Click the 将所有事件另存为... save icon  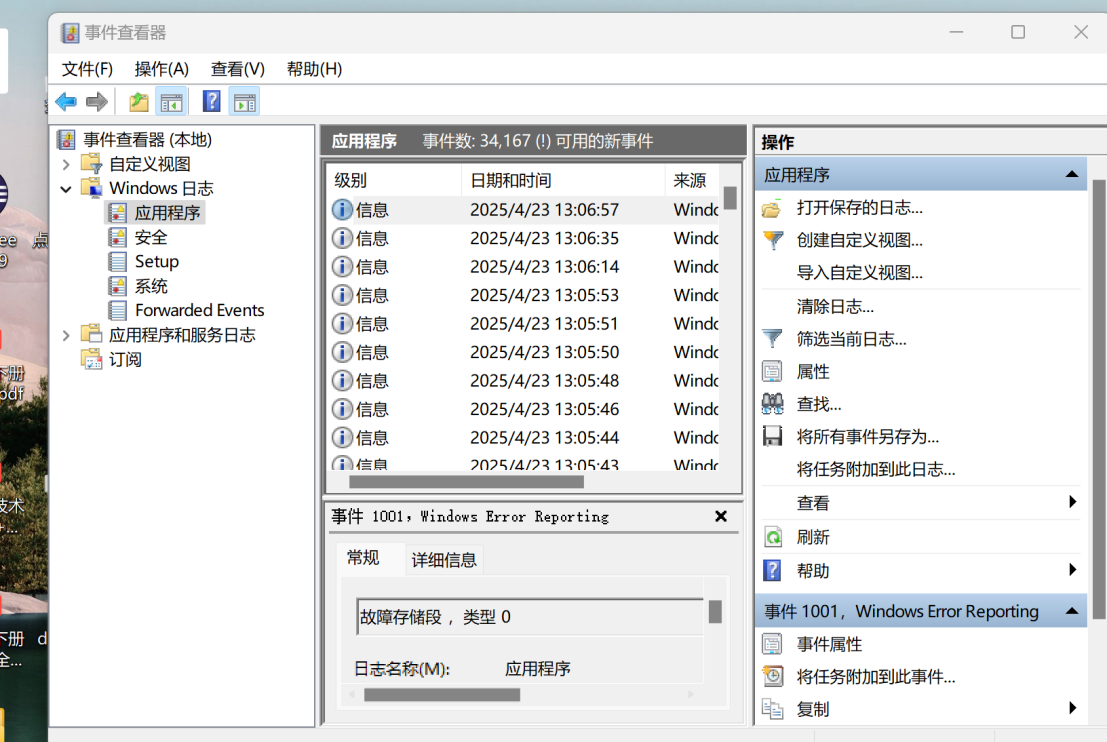(x=772, y=437)
